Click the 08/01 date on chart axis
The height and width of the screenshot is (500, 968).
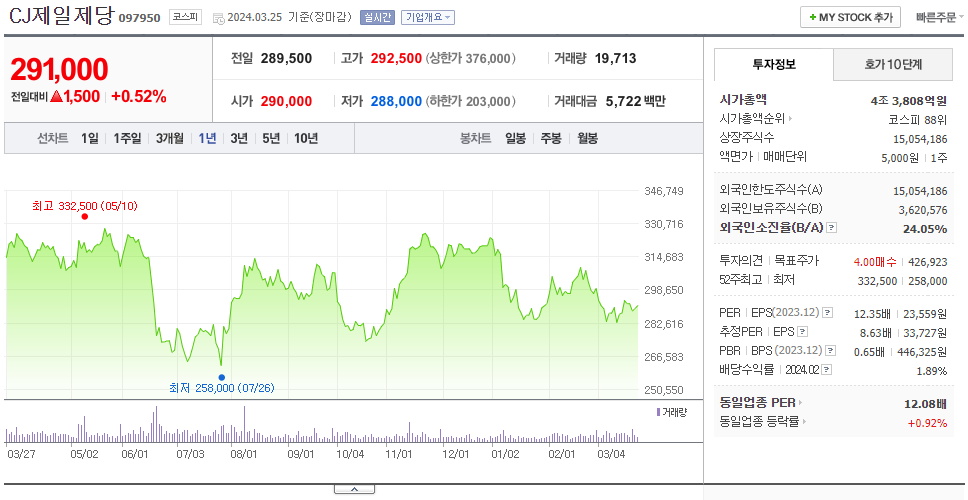click(x=243, y=454)
